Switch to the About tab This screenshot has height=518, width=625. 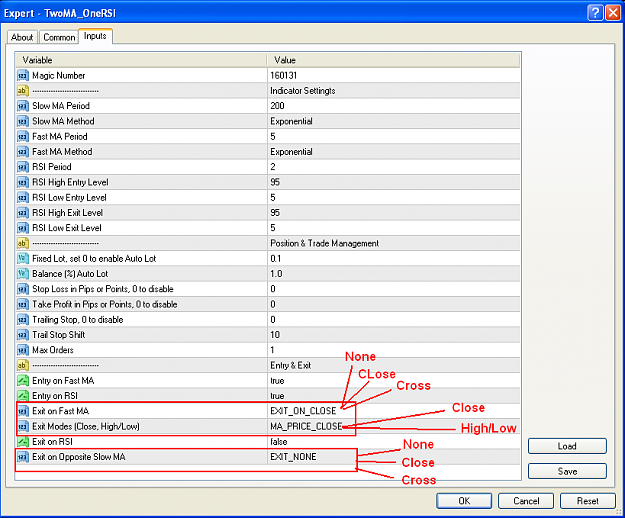tap(22, 37)
